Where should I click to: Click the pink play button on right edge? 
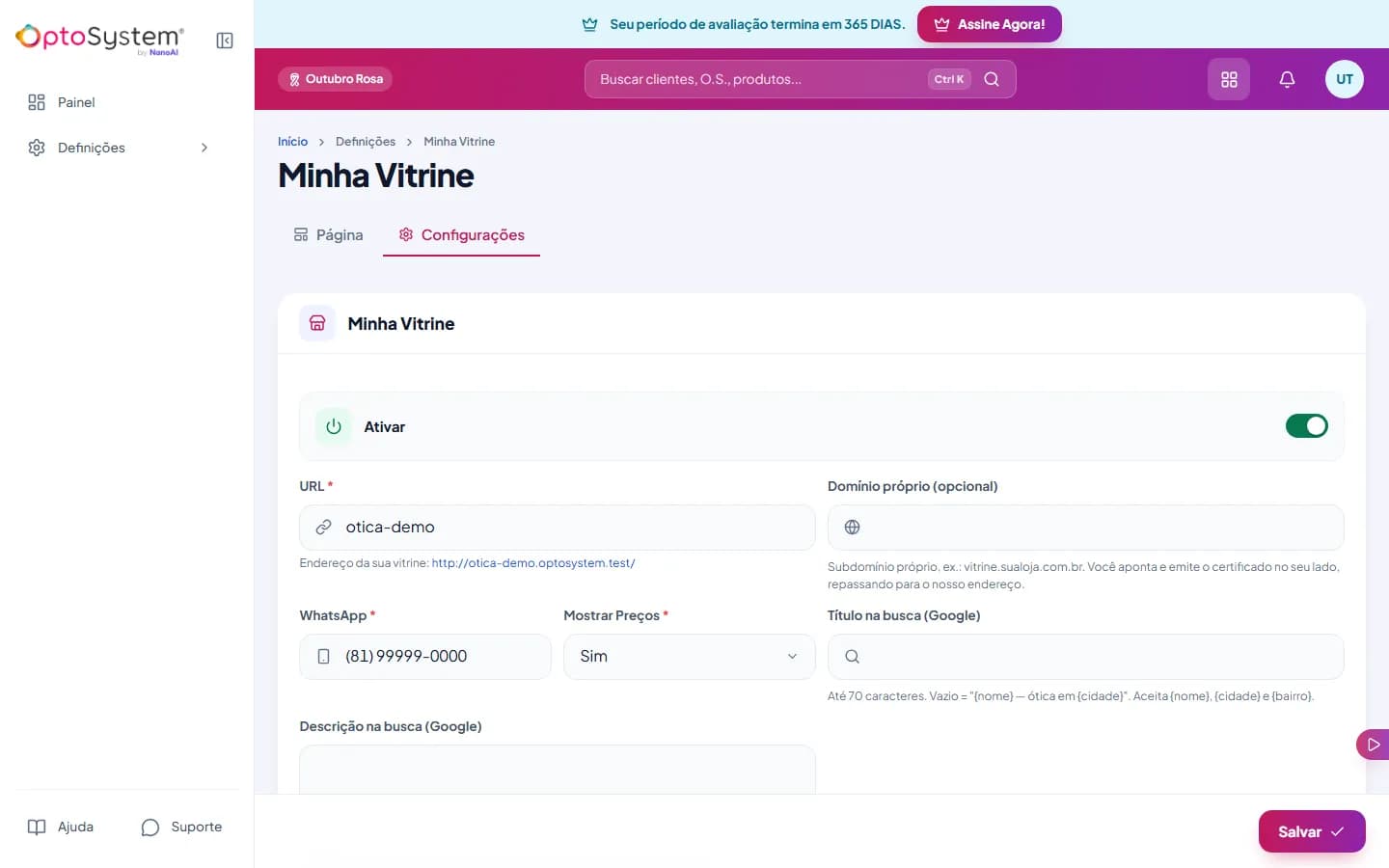pos(1373,745)
